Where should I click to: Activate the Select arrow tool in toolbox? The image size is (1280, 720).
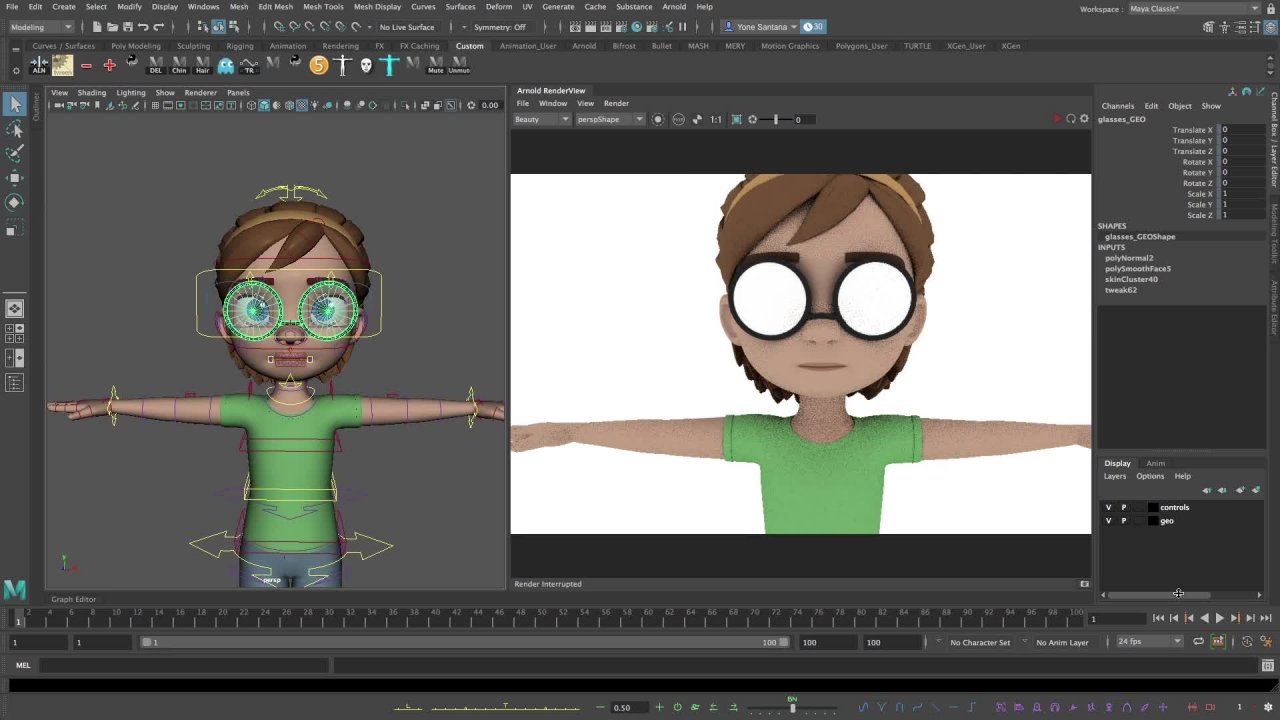pos(15,104)
